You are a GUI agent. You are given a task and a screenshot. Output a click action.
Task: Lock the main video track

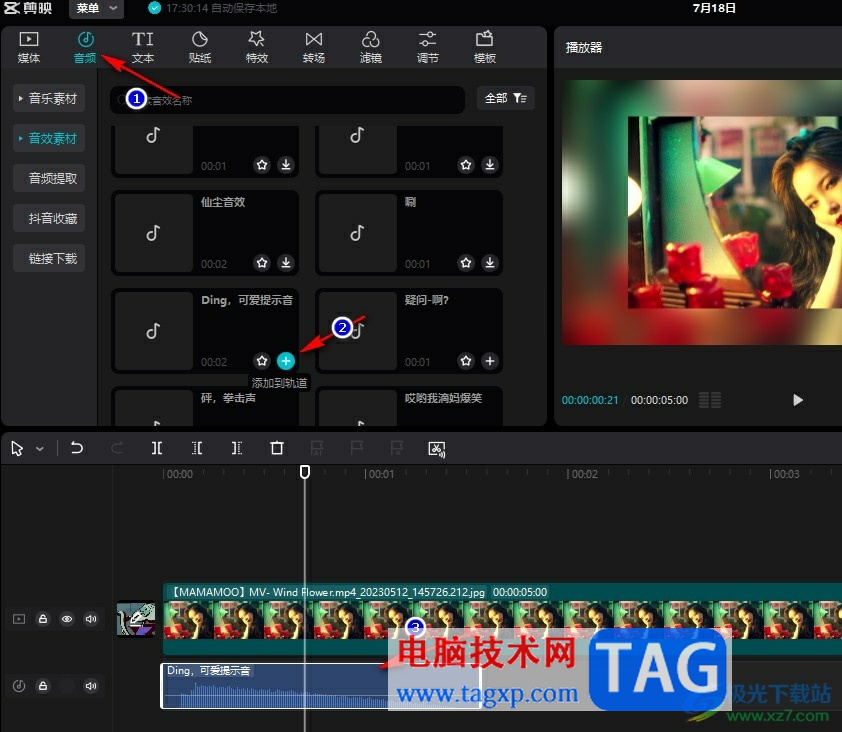43,619
